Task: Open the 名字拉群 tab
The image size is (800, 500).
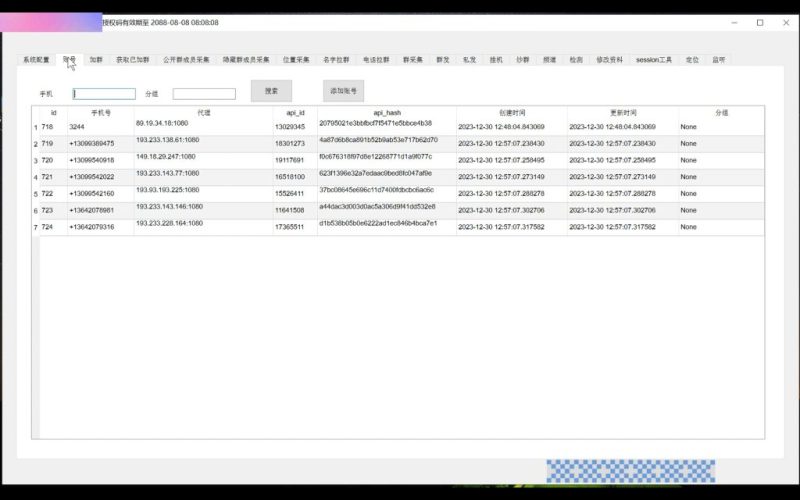Action: coord(336,60)
